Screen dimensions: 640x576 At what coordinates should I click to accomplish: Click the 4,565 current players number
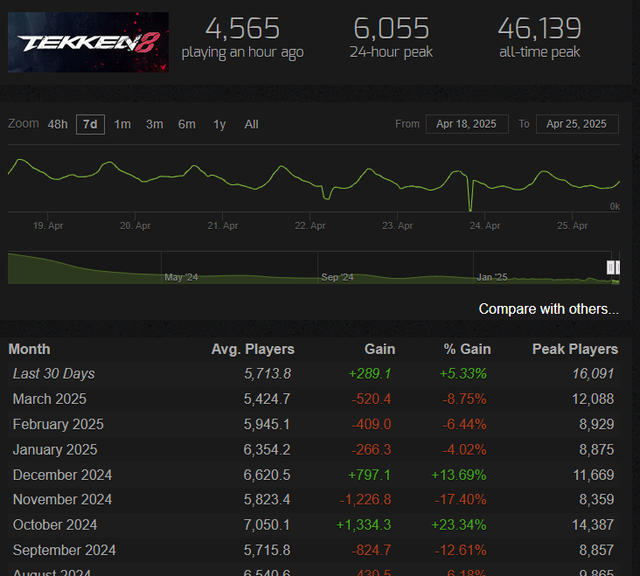(x=242, y=29)
